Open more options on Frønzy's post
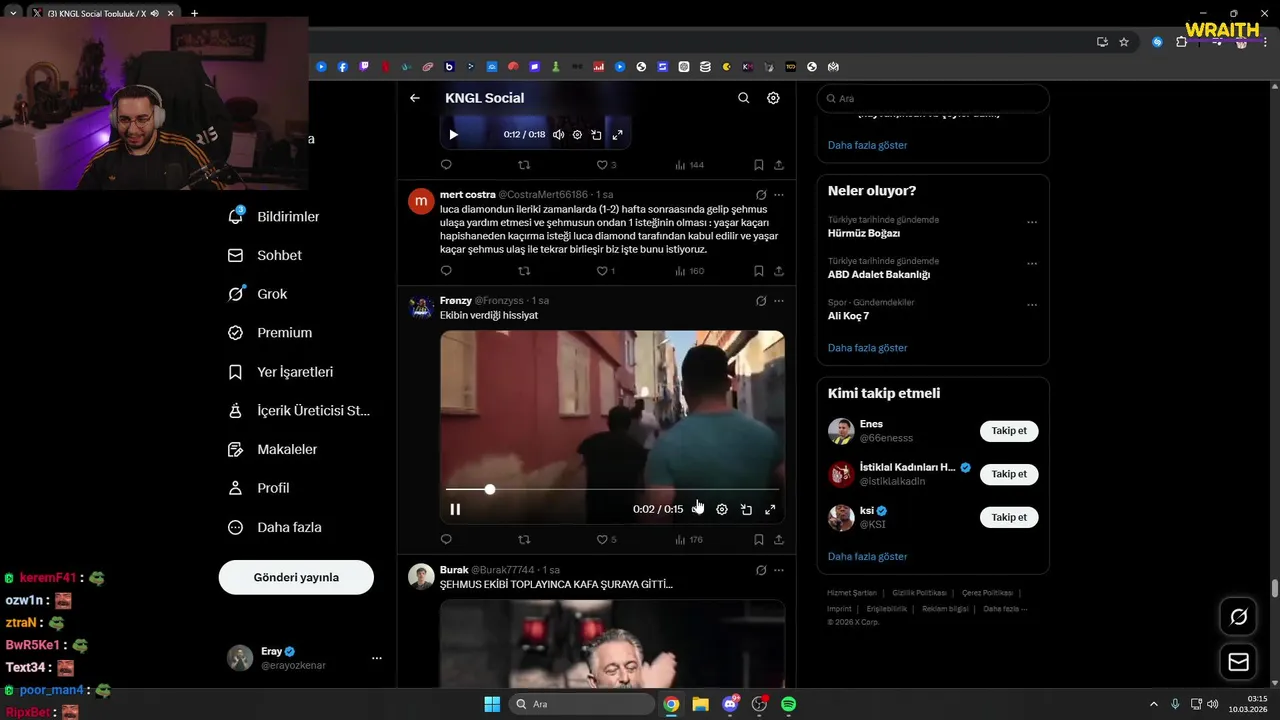This screenshot has height=720, width=1280. (x=779, y=301)
